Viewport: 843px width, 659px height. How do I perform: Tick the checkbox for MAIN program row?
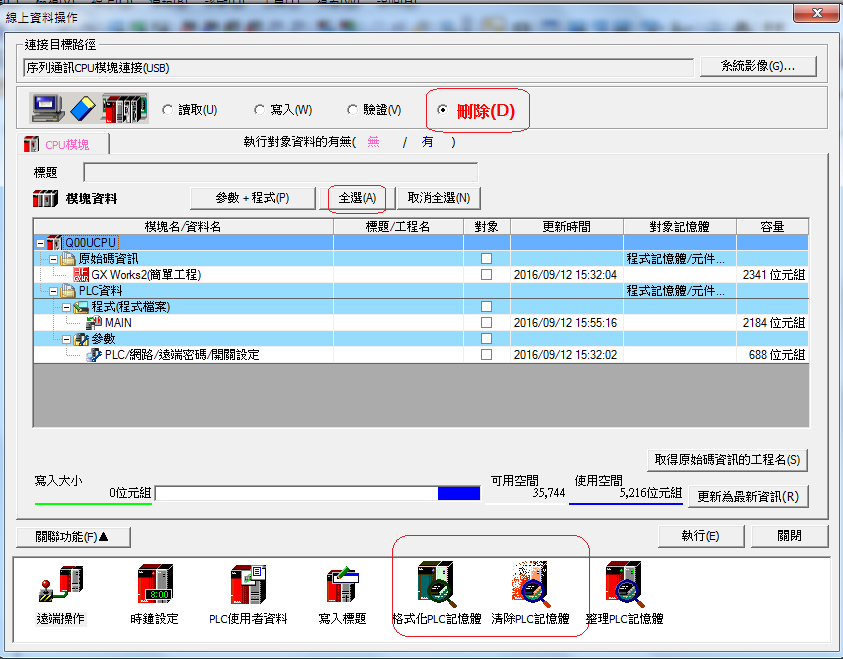click(x=487, y=323)
